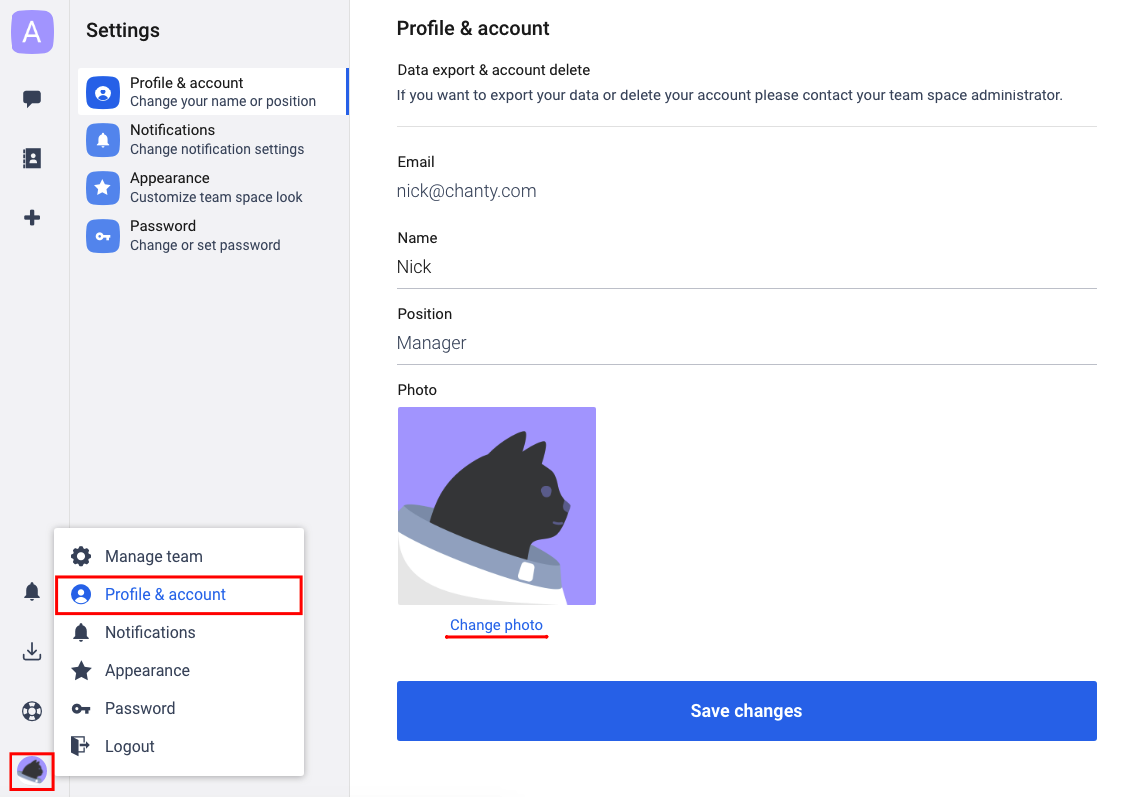
Task: Choose Profile & account in popup menu
Action: pyautogui.click(x=165, y=595)
